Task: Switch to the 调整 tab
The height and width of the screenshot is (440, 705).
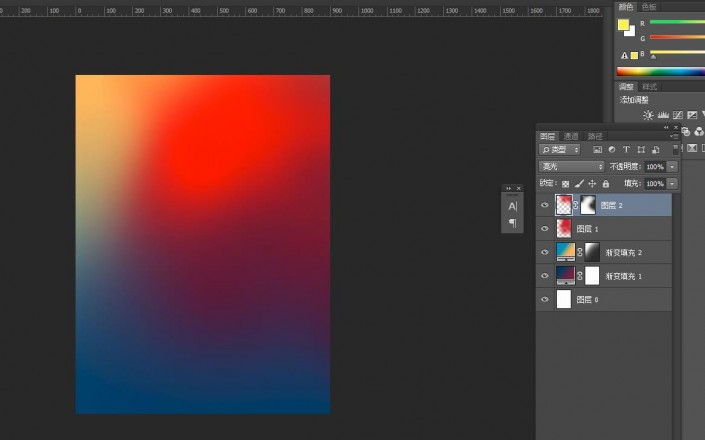Action: 626,87
